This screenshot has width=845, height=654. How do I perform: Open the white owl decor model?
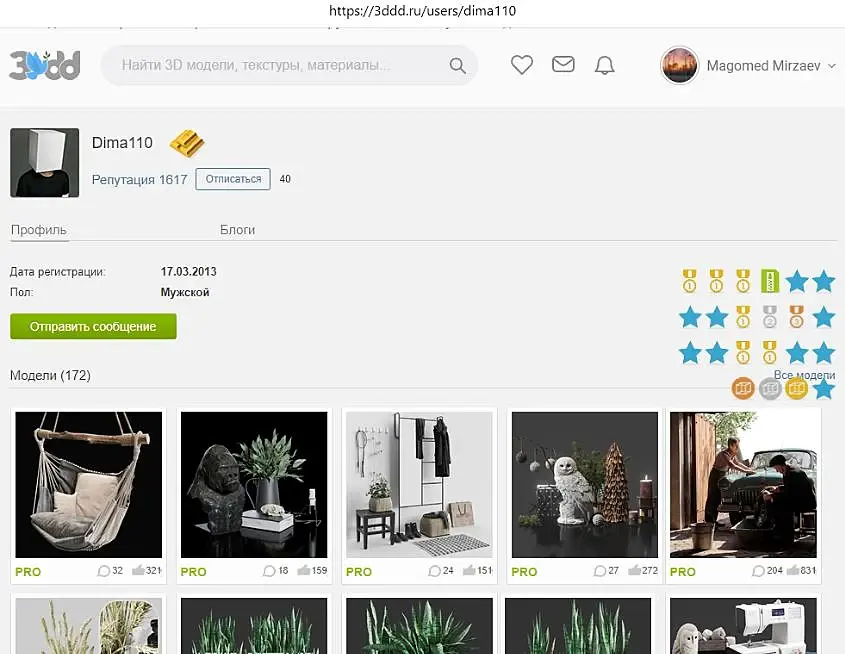coord(585,485)
